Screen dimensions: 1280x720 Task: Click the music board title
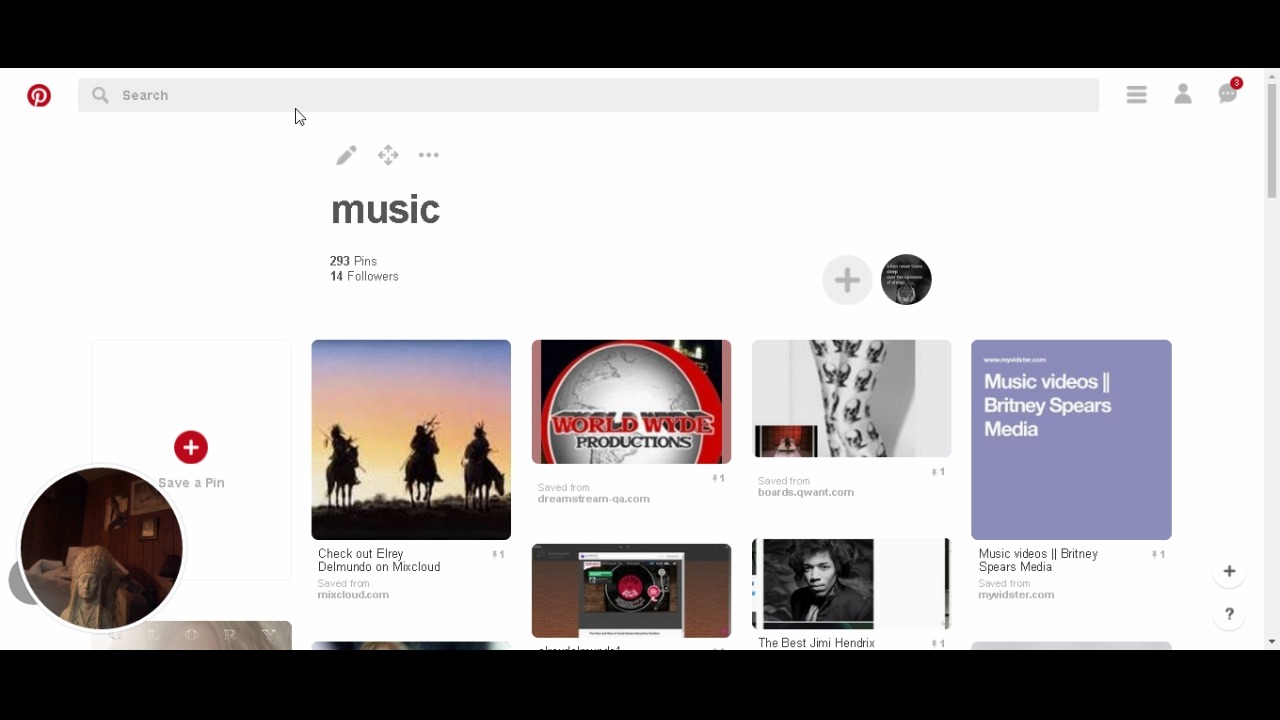click(x=385, y=210)
